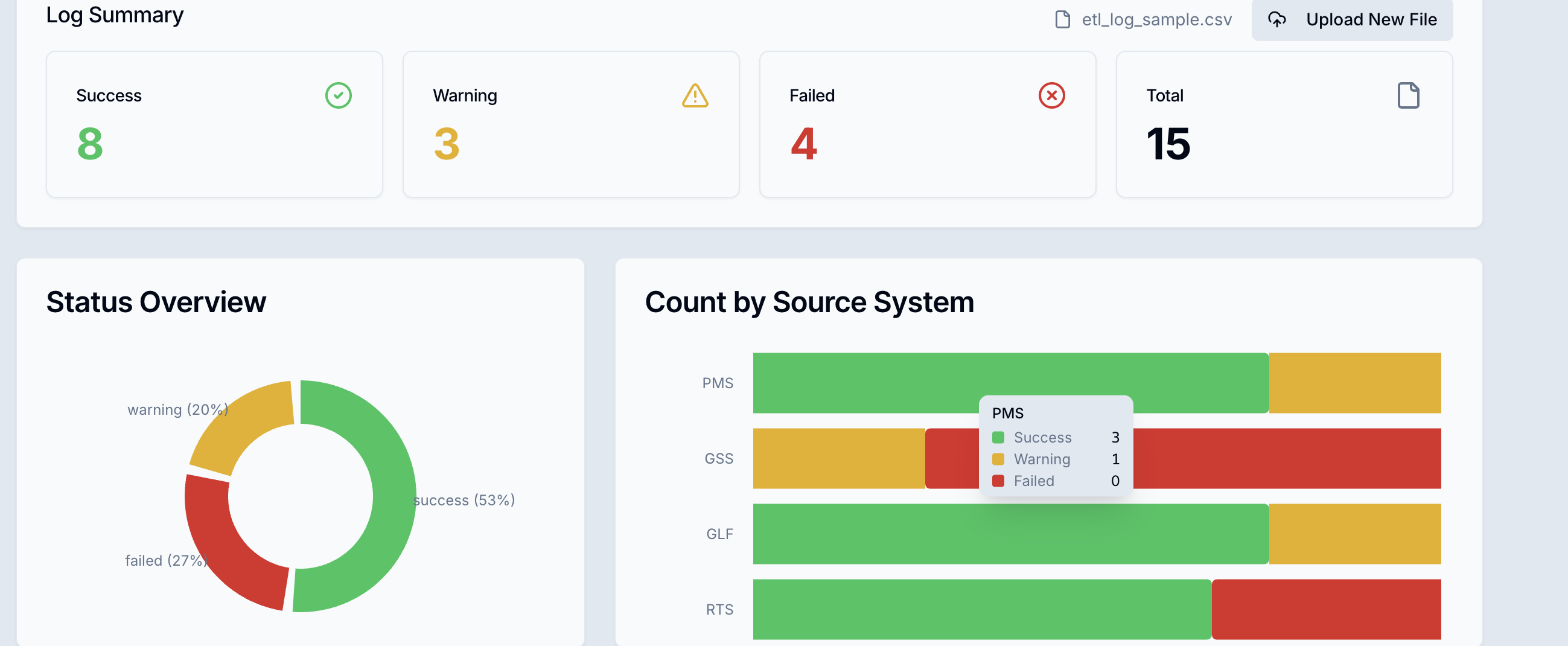
Task: Click the yellow Warning triangle icon
Action: click(694, 95)
